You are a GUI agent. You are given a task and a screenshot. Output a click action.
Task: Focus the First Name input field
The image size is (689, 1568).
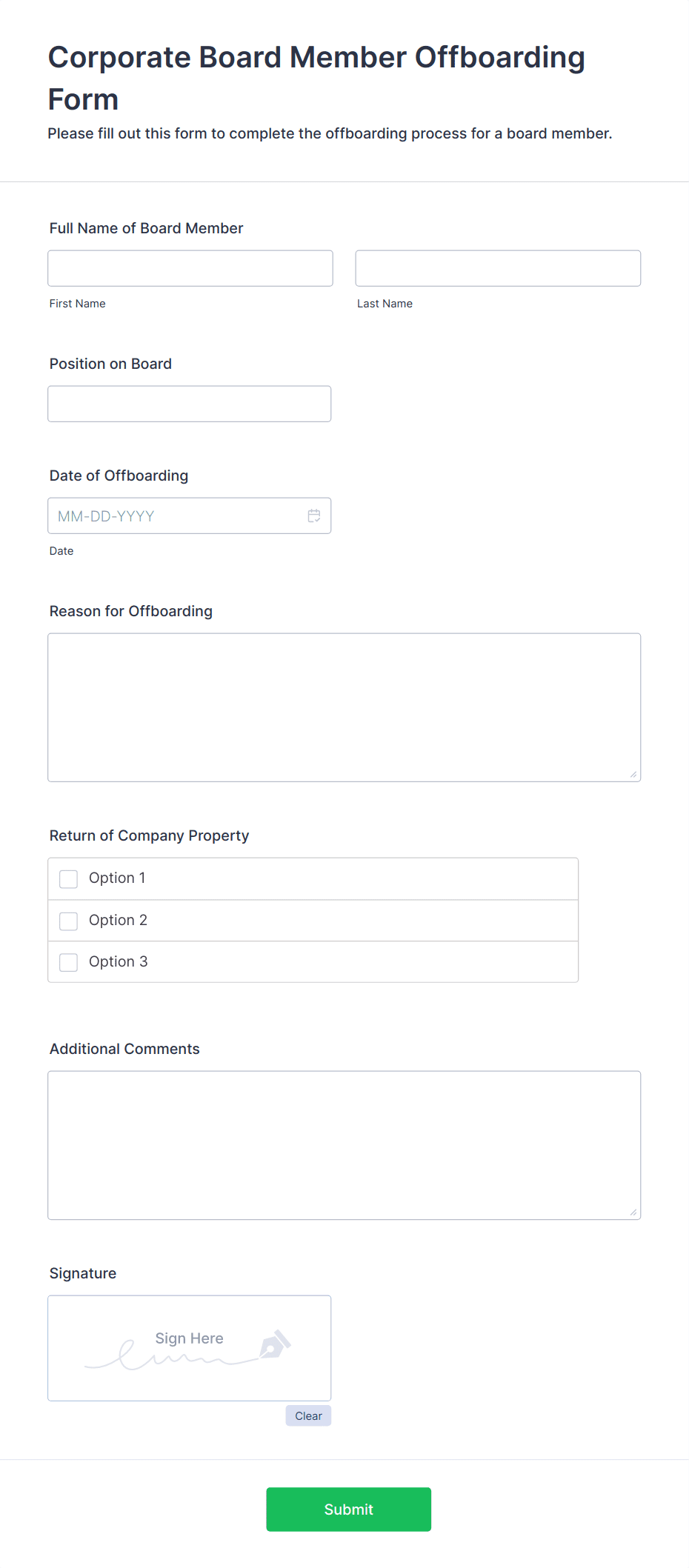coord(190,268)
